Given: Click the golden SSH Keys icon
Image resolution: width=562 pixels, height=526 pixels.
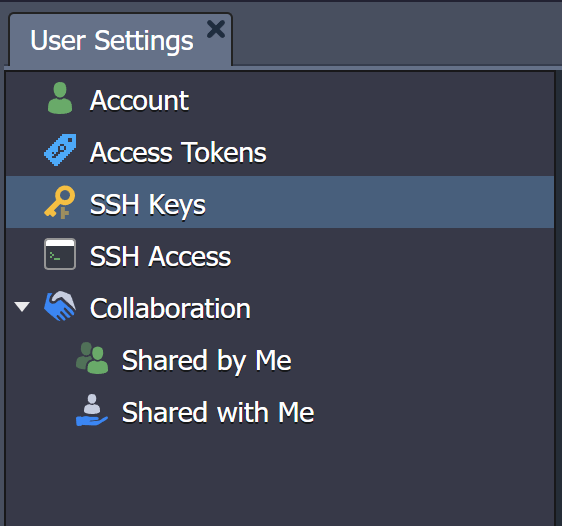Looking at the screenshot, I should click(x=60, y=202).
